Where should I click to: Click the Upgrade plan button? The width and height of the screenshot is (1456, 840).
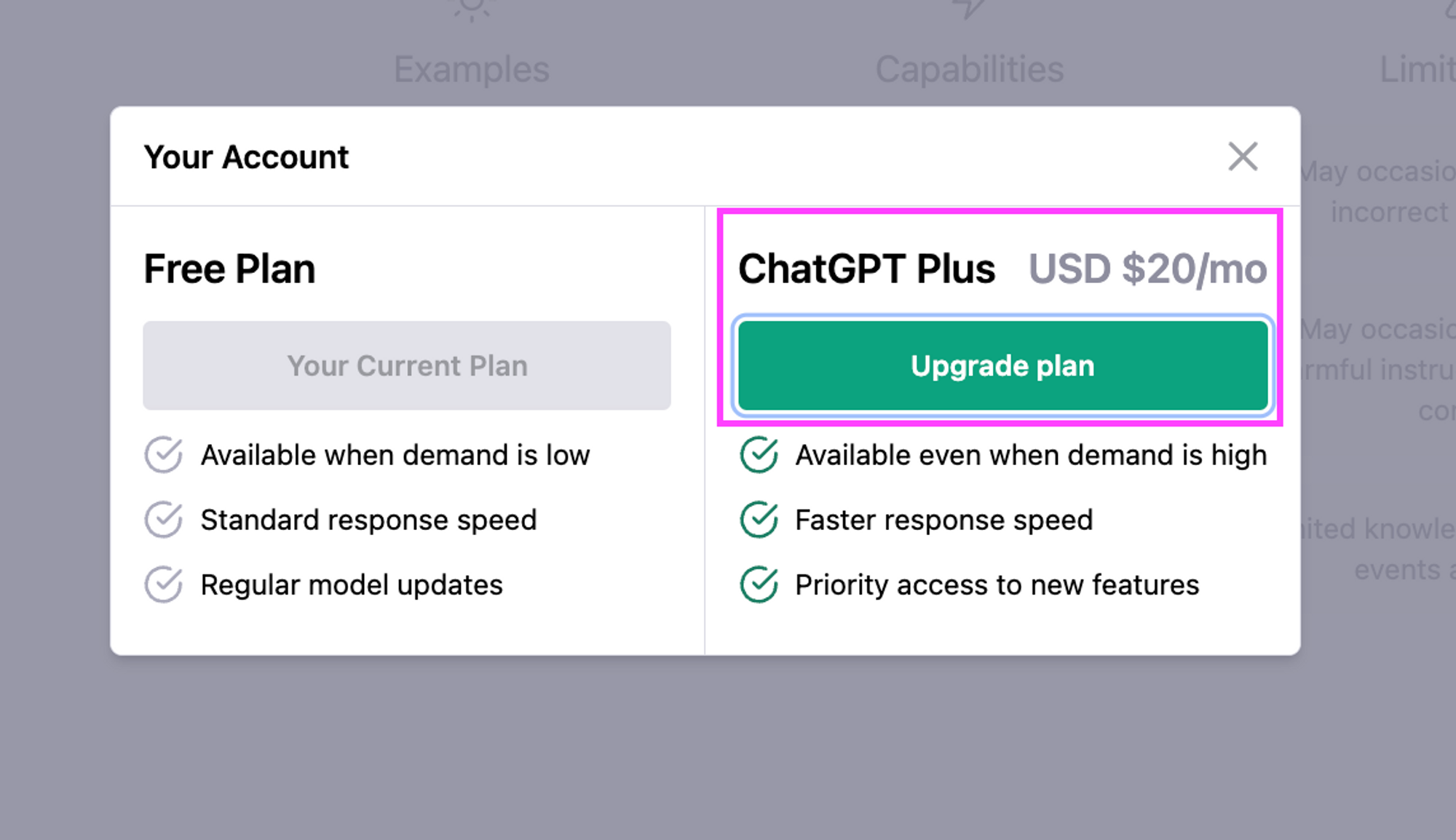1002,366
